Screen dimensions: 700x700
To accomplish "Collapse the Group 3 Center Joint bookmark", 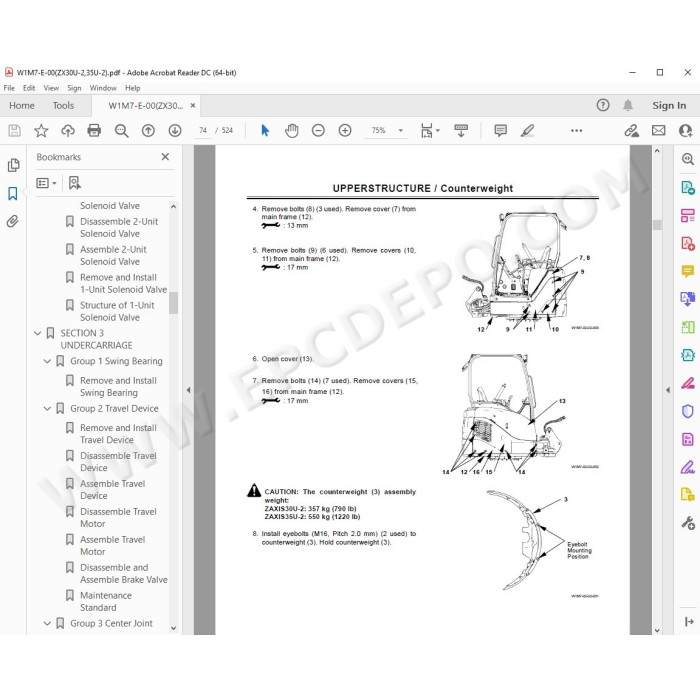I will tap(47, 623).
